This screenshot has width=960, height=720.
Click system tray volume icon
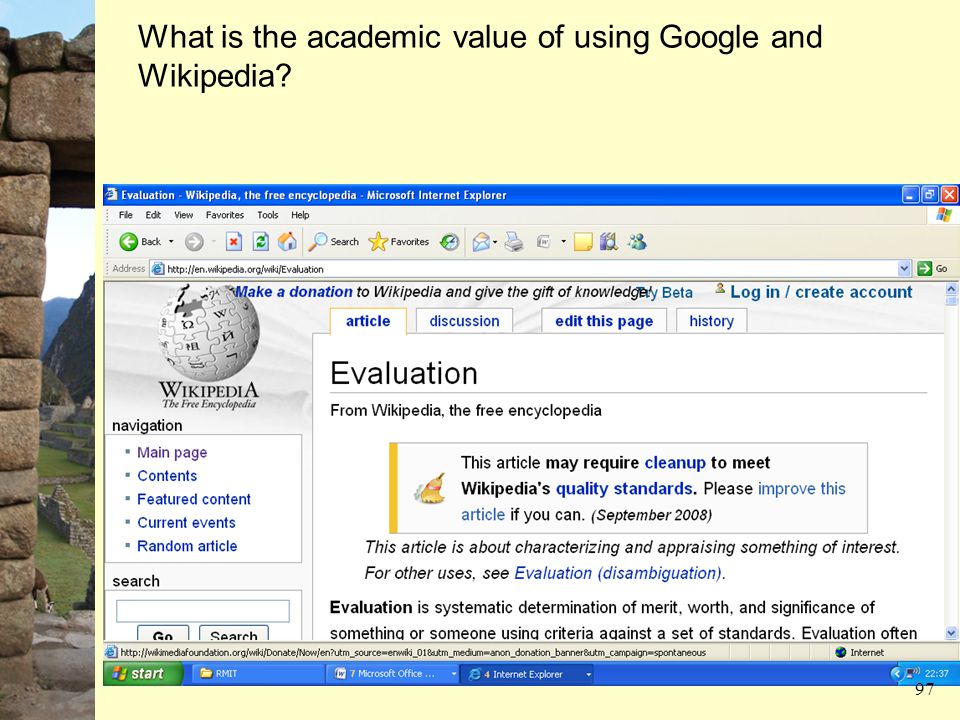pos(913,673)
